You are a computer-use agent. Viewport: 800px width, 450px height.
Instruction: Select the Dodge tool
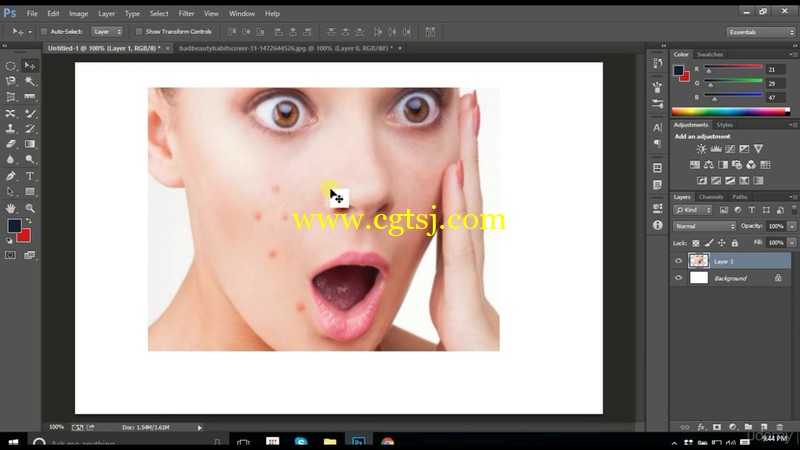30,160
